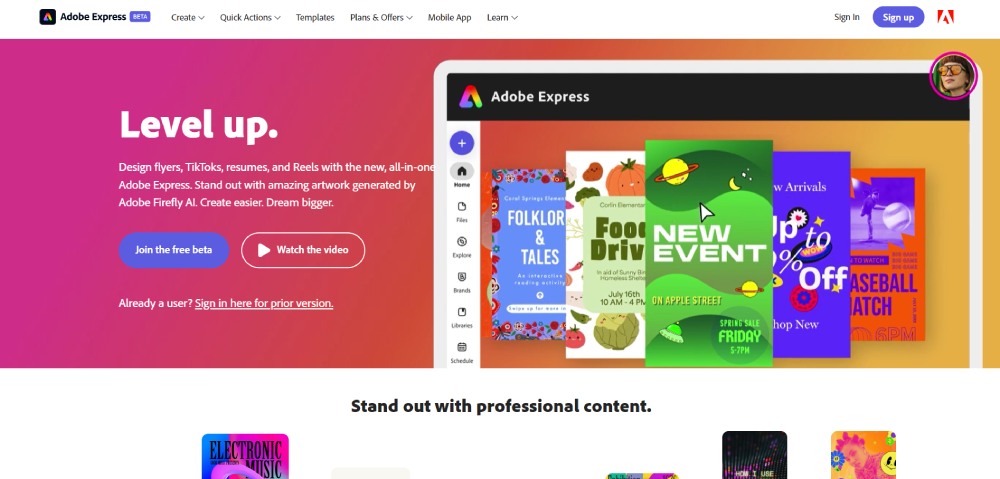This screenshot has width=1000, height=479.
Task: Open the red Adobe logo icon
Action: (945, 17)
